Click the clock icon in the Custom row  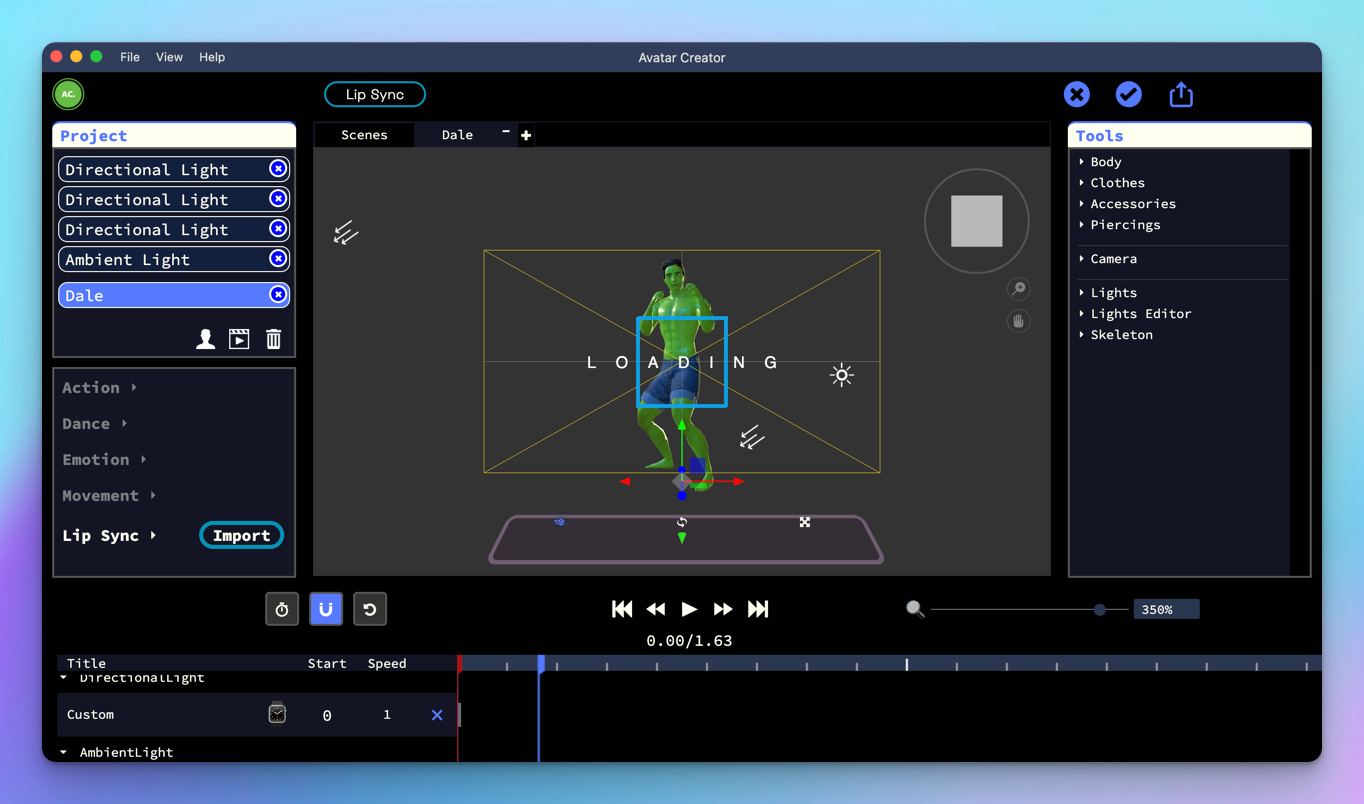click(x=277, y=713)
